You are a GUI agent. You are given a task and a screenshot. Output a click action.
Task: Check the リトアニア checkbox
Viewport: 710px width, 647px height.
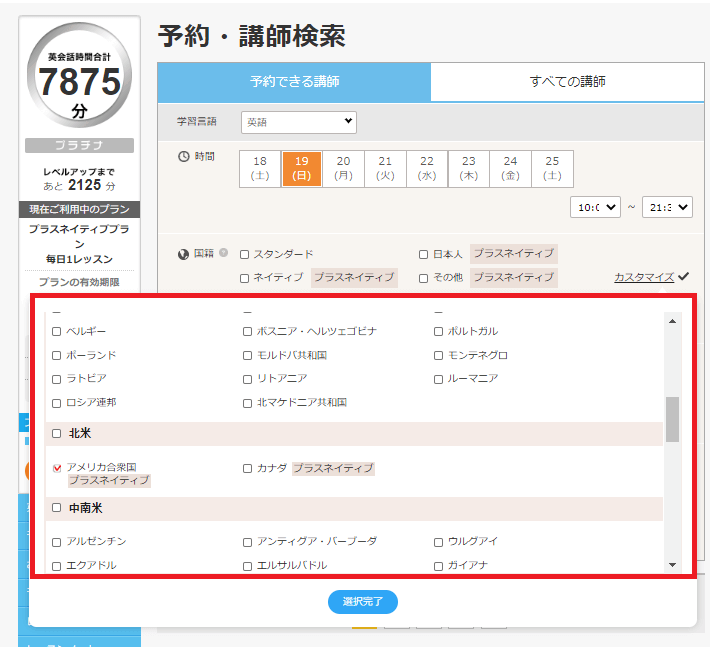click(x=247, y=379)
